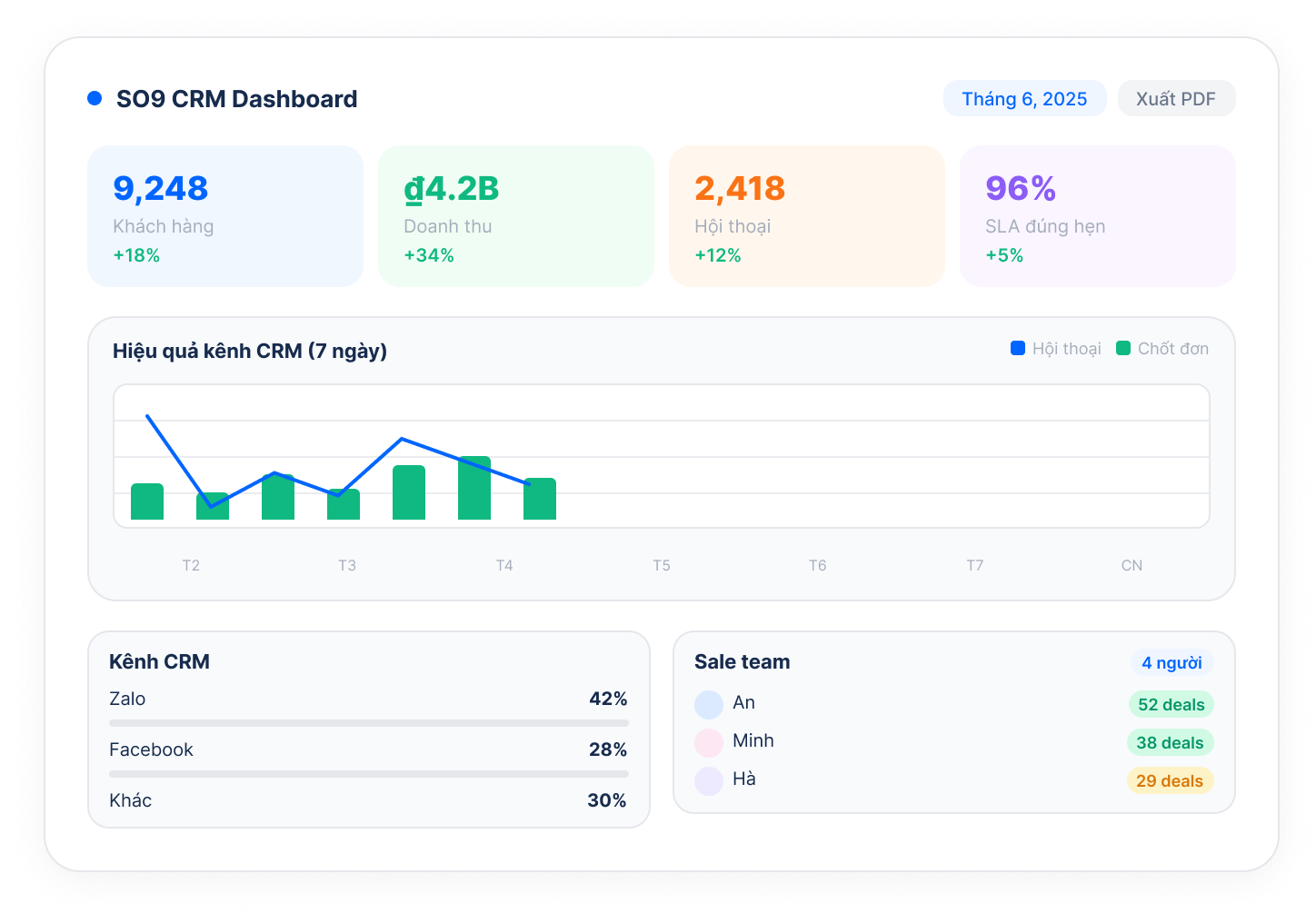1316x923 pixels.
Task: Click the 4 người badge
Action: coord(1172,663)
